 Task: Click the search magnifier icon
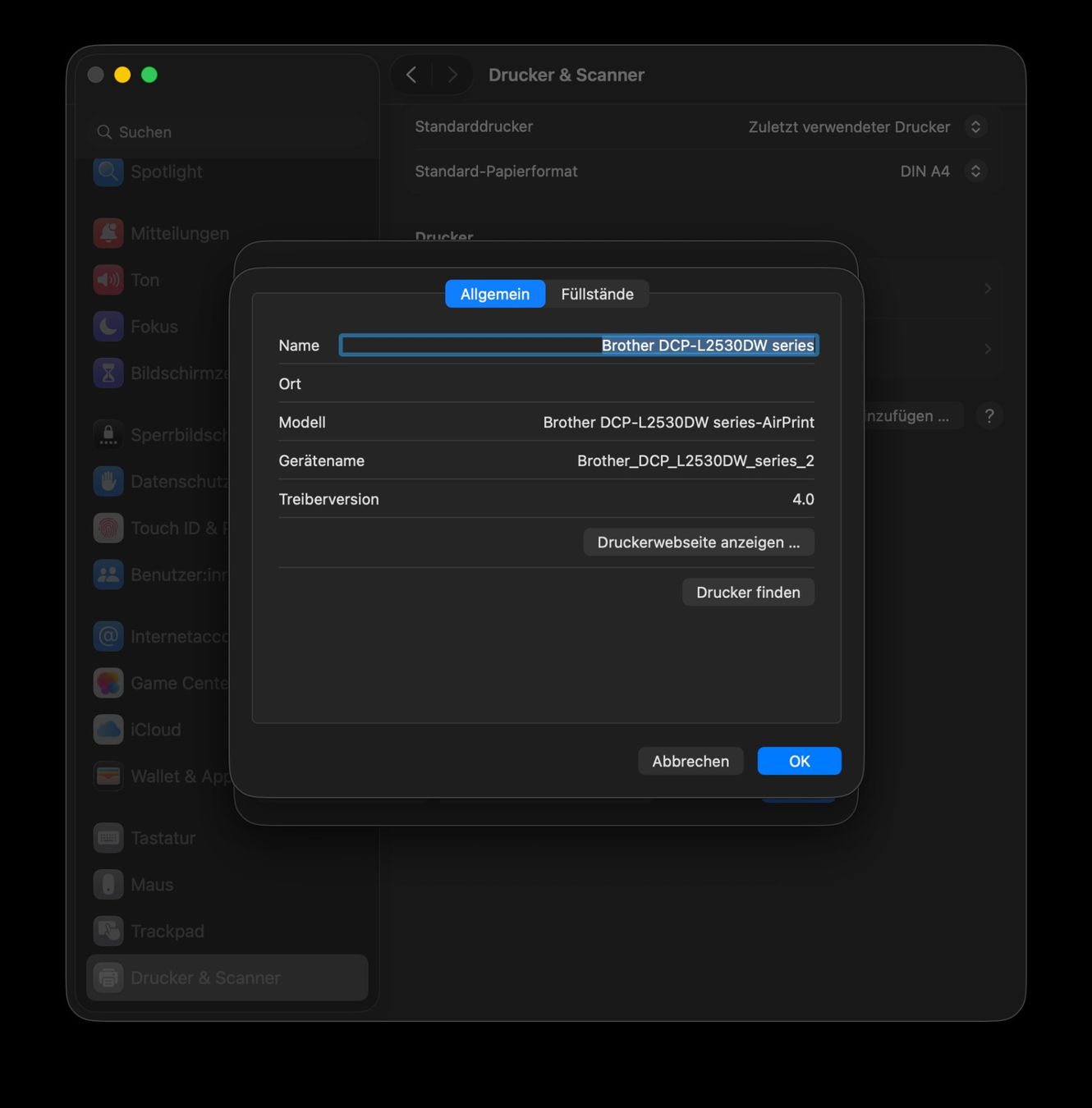coord(104,132)
